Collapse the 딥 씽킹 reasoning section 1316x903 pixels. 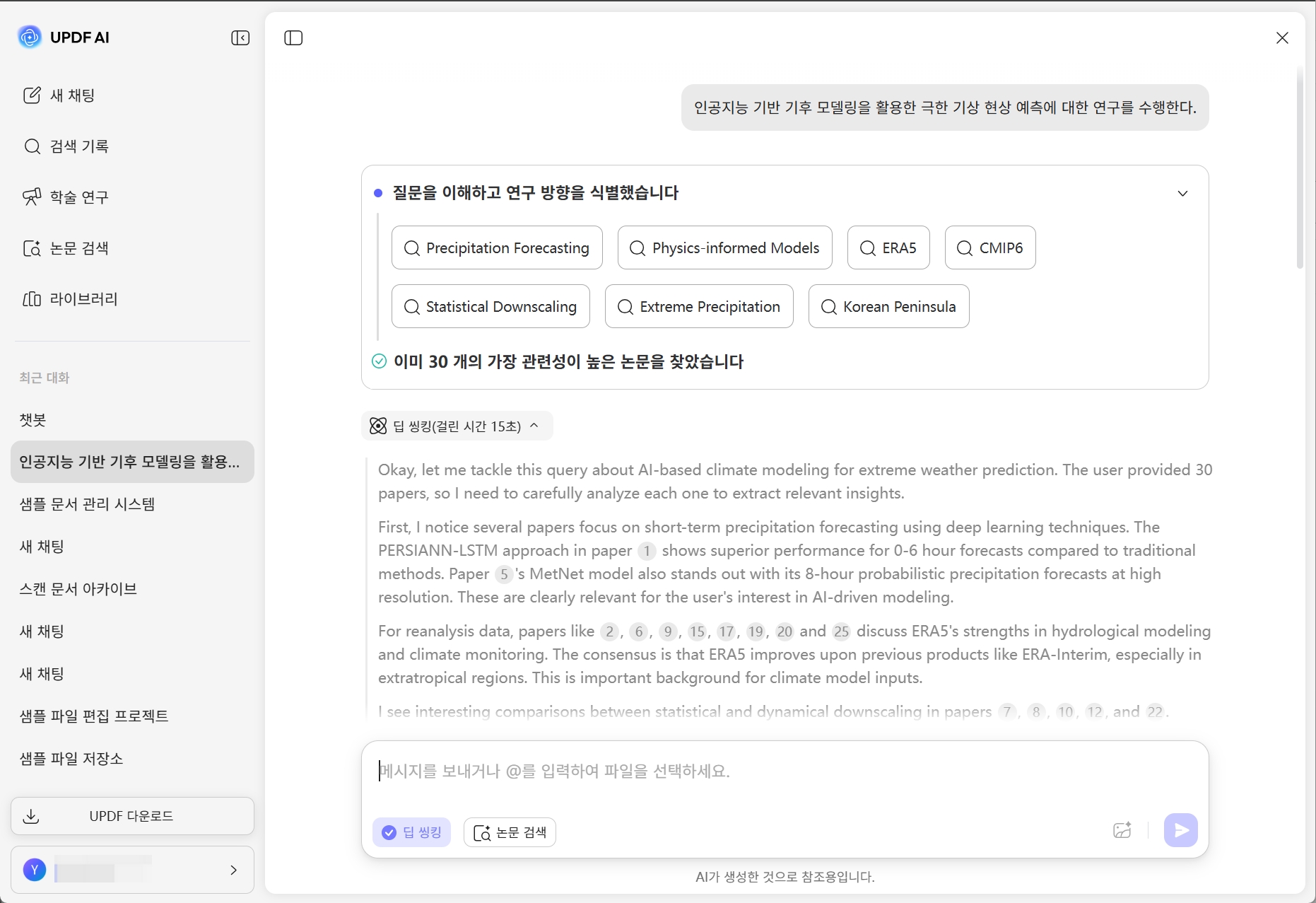[535, 426]
